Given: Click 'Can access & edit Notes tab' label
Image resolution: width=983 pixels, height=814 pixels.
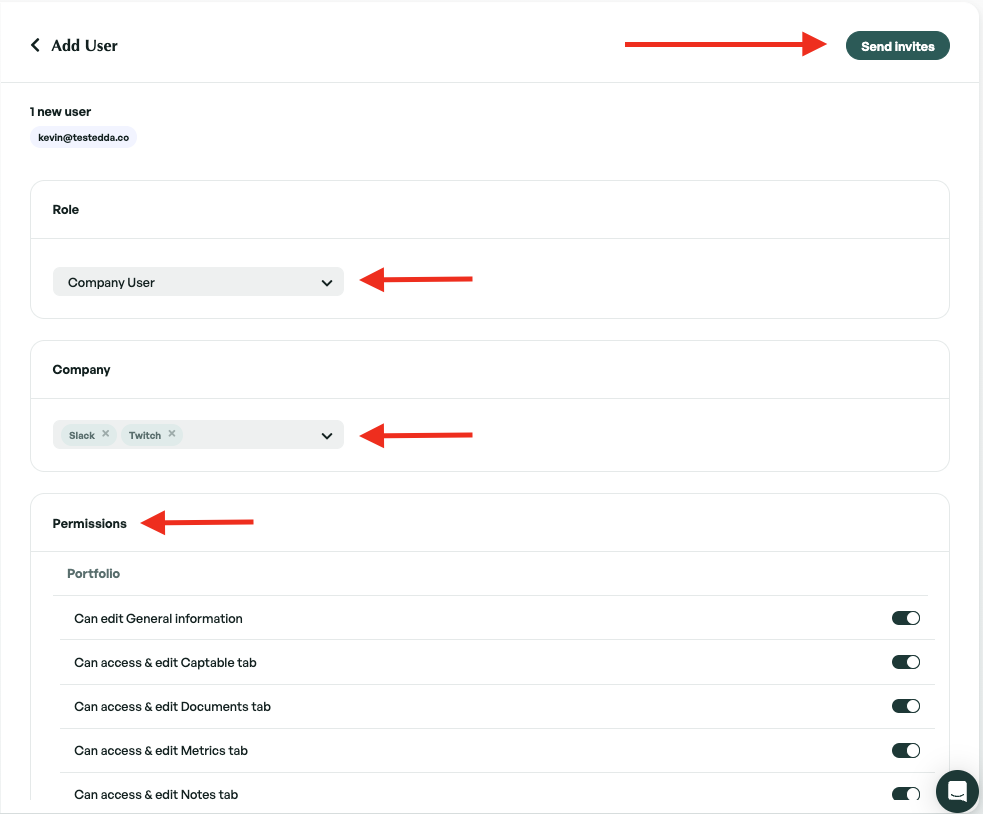Looking at the screenshot, I should (x=156, y=795).
